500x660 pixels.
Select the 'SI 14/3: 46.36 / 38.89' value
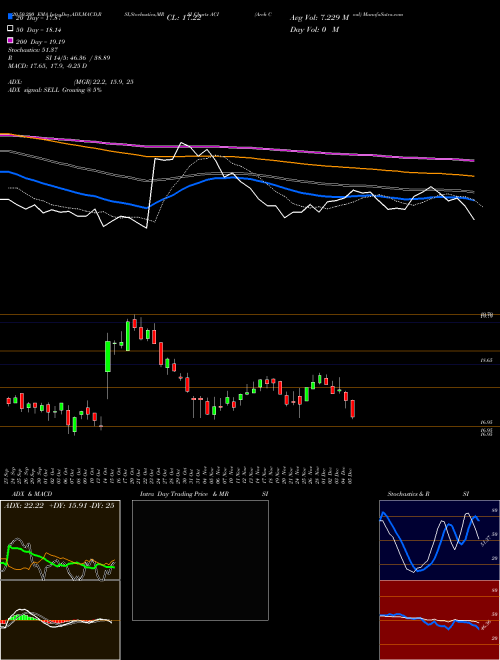(x=78, y=58)
